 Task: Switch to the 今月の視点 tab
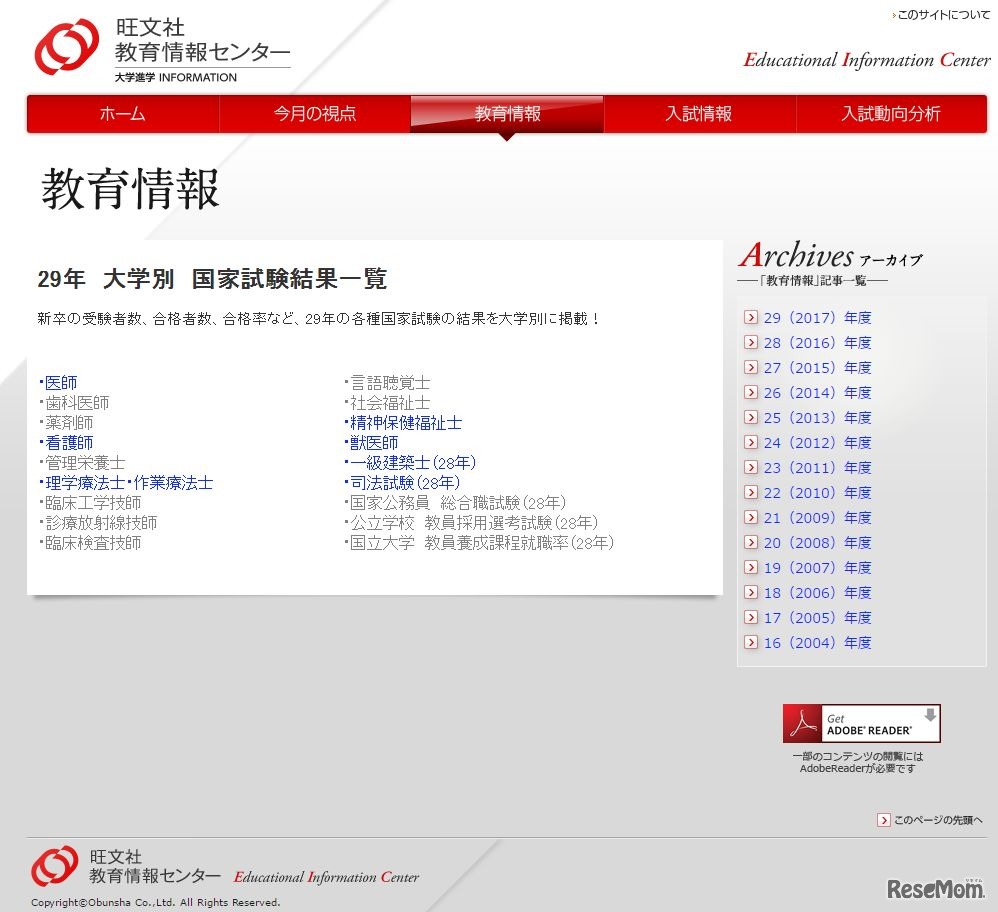(314, 114)
